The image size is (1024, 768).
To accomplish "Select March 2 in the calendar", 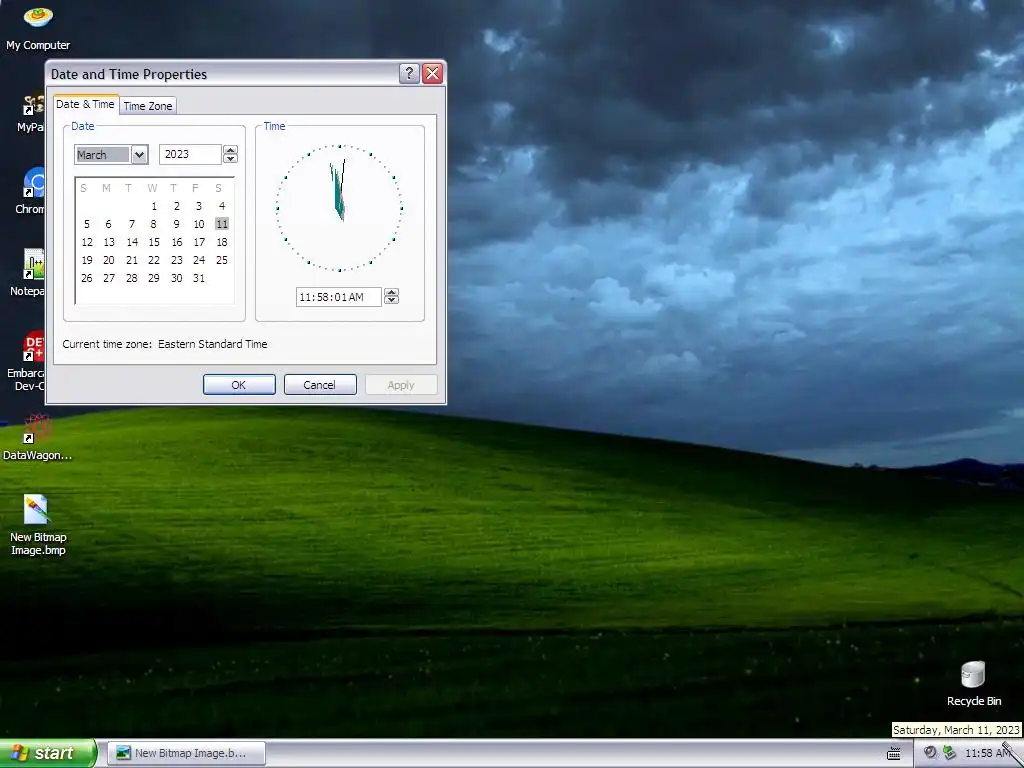I will tap(177, 206).
